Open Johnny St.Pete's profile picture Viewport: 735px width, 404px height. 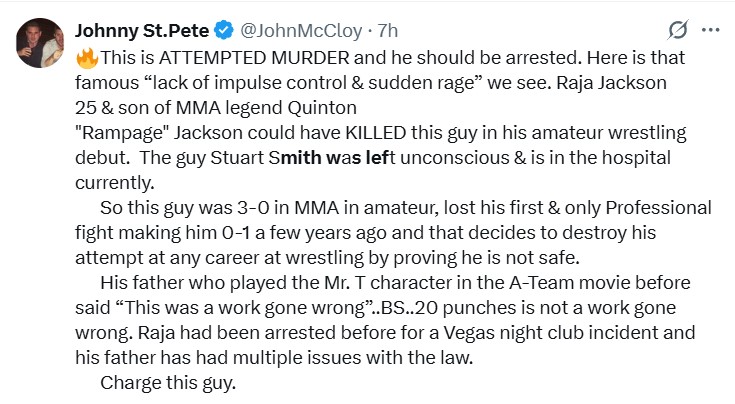pyautogui.click(x=40, y=42)
